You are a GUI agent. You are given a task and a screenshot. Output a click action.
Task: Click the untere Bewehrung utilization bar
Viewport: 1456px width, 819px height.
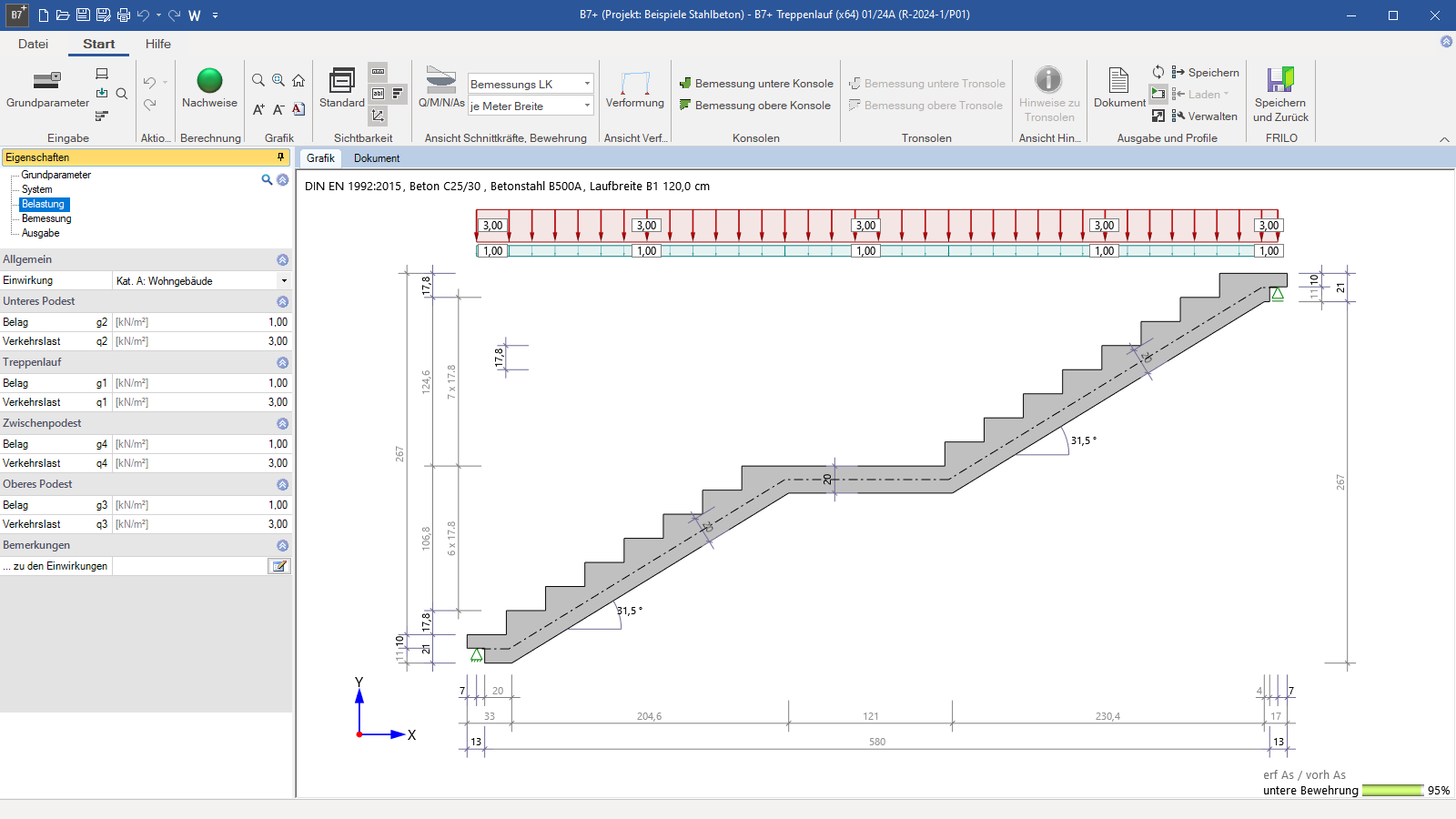coord(1393,791)
